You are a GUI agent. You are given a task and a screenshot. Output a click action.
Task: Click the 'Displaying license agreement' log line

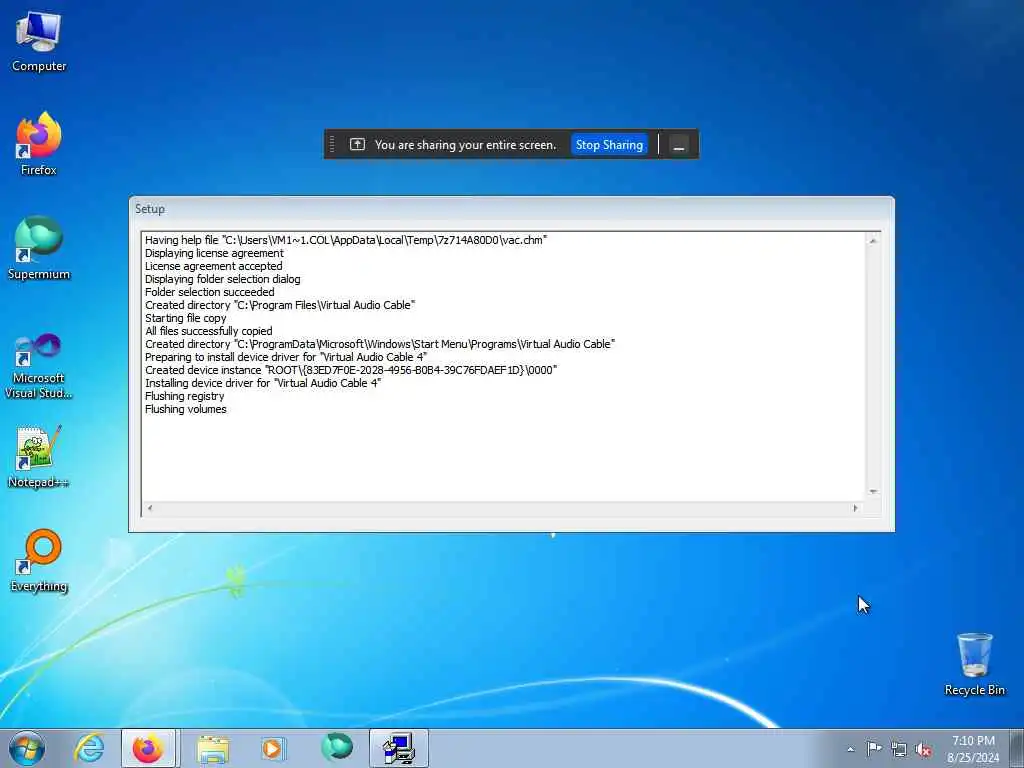click(x=214, y=253)
